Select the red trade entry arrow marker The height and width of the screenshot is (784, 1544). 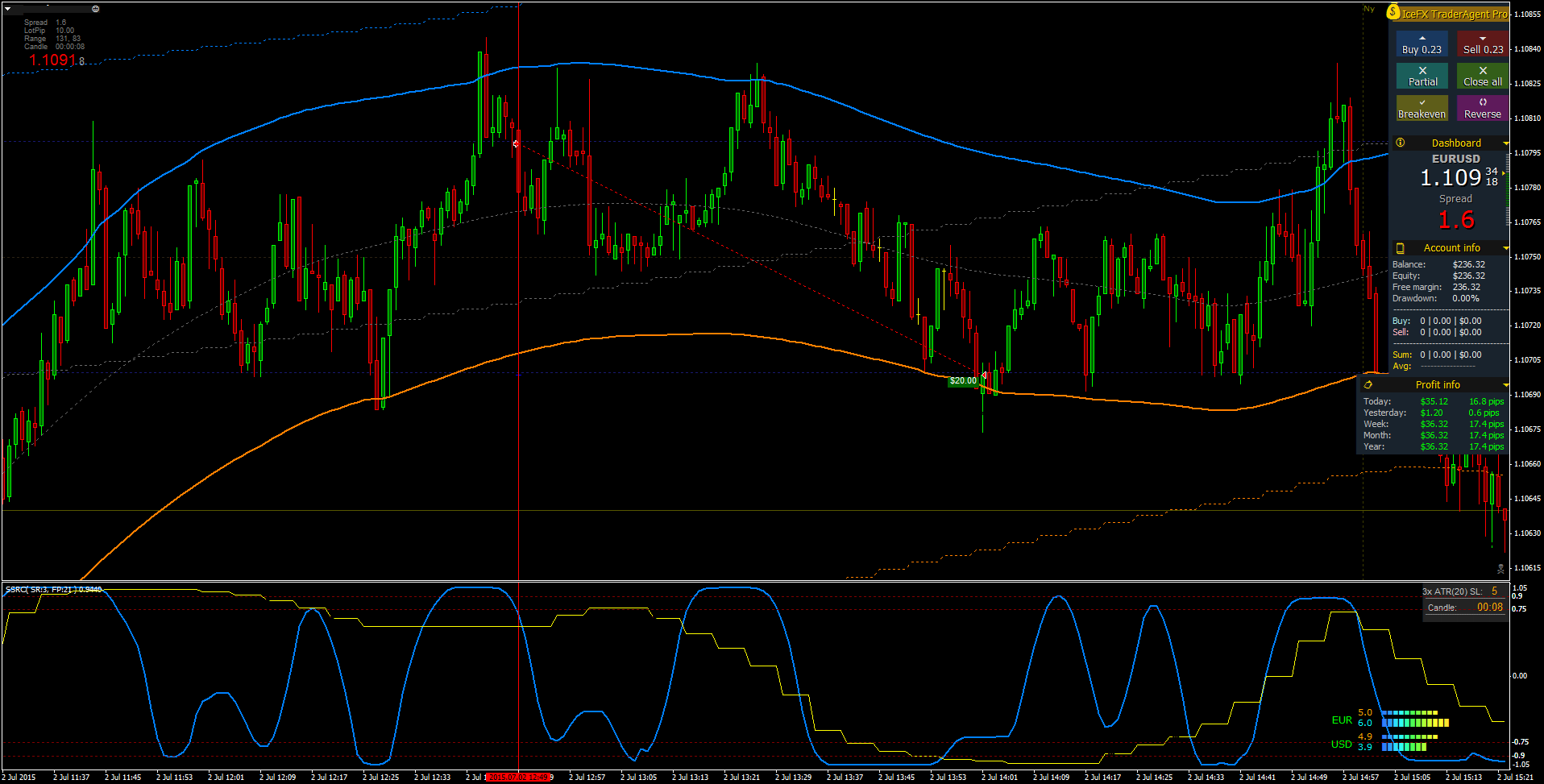(516, 143)
